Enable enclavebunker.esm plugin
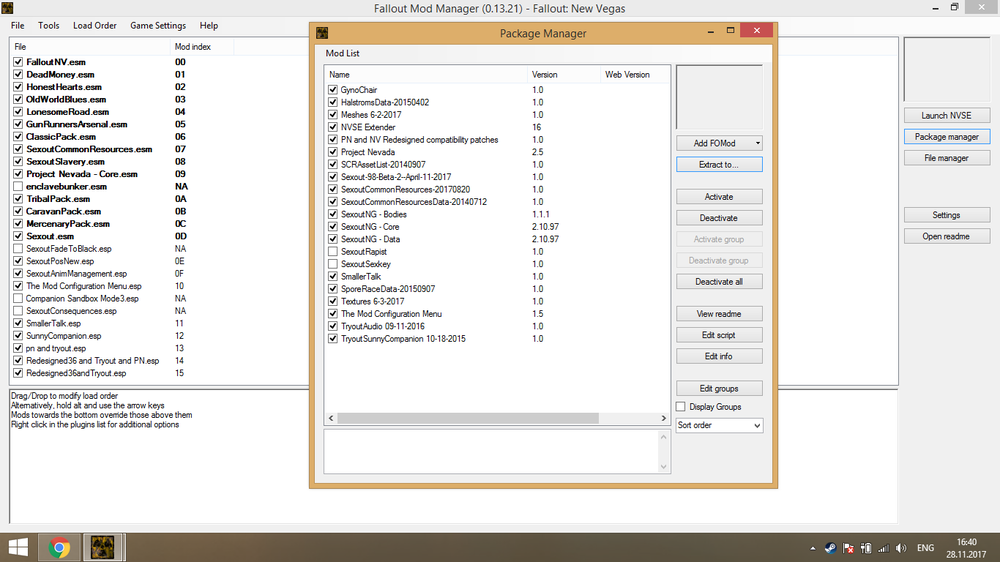Image resolution: width=1000 pixels, height=562 pixels. point(18,186)
